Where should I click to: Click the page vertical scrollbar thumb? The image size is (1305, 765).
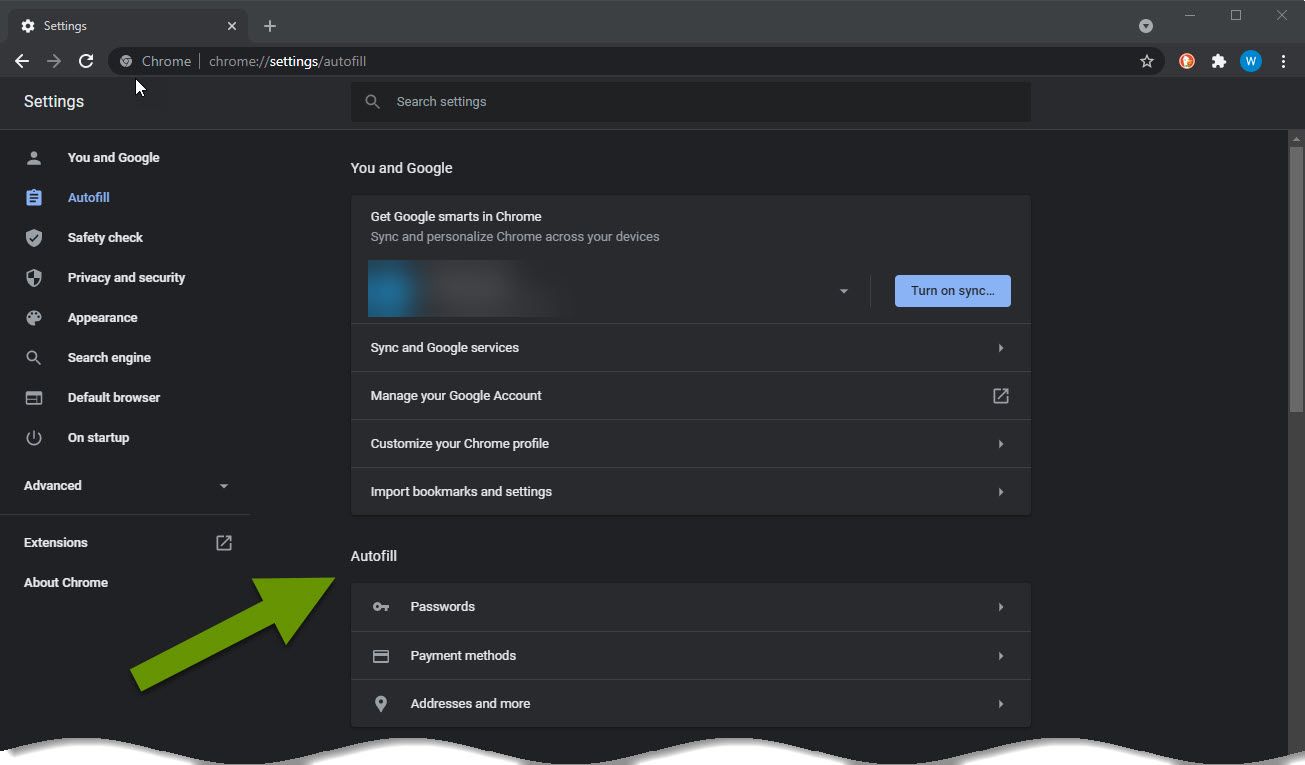point(1296,279)
